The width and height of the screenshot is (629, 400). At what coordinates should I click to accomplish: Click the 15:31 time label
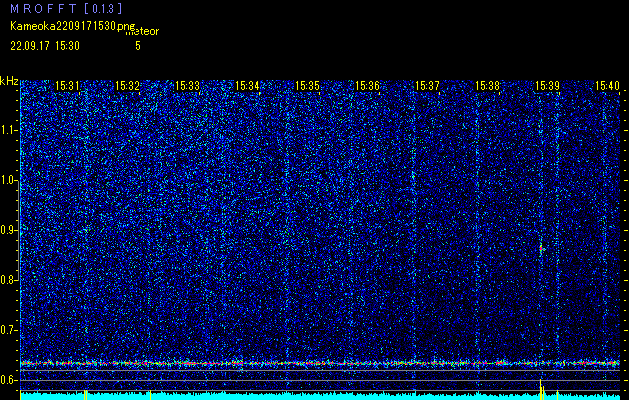click(67, 85)
